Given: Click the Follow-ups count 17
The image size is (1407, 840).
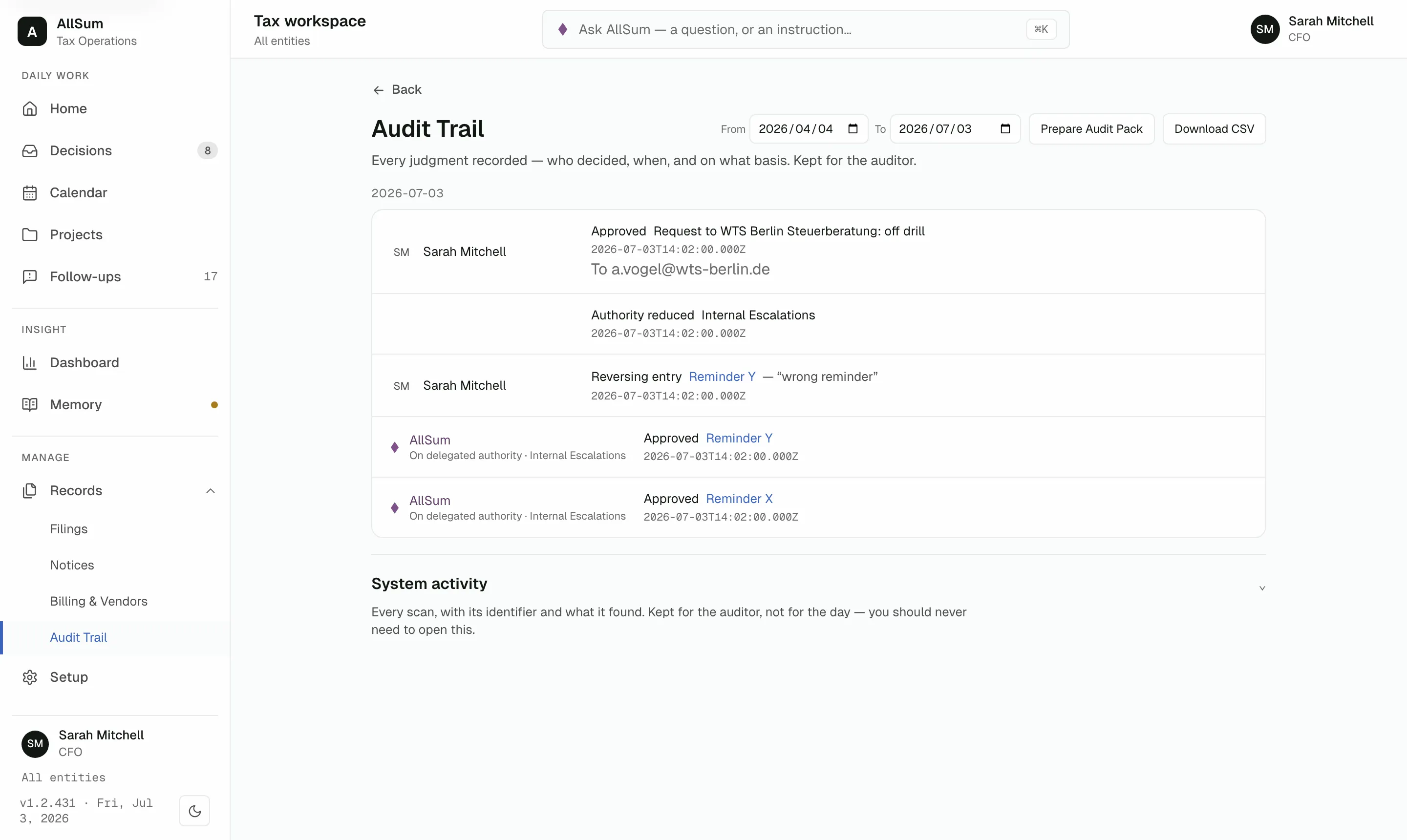Looking at the screenshot, I should click(210, 276).
